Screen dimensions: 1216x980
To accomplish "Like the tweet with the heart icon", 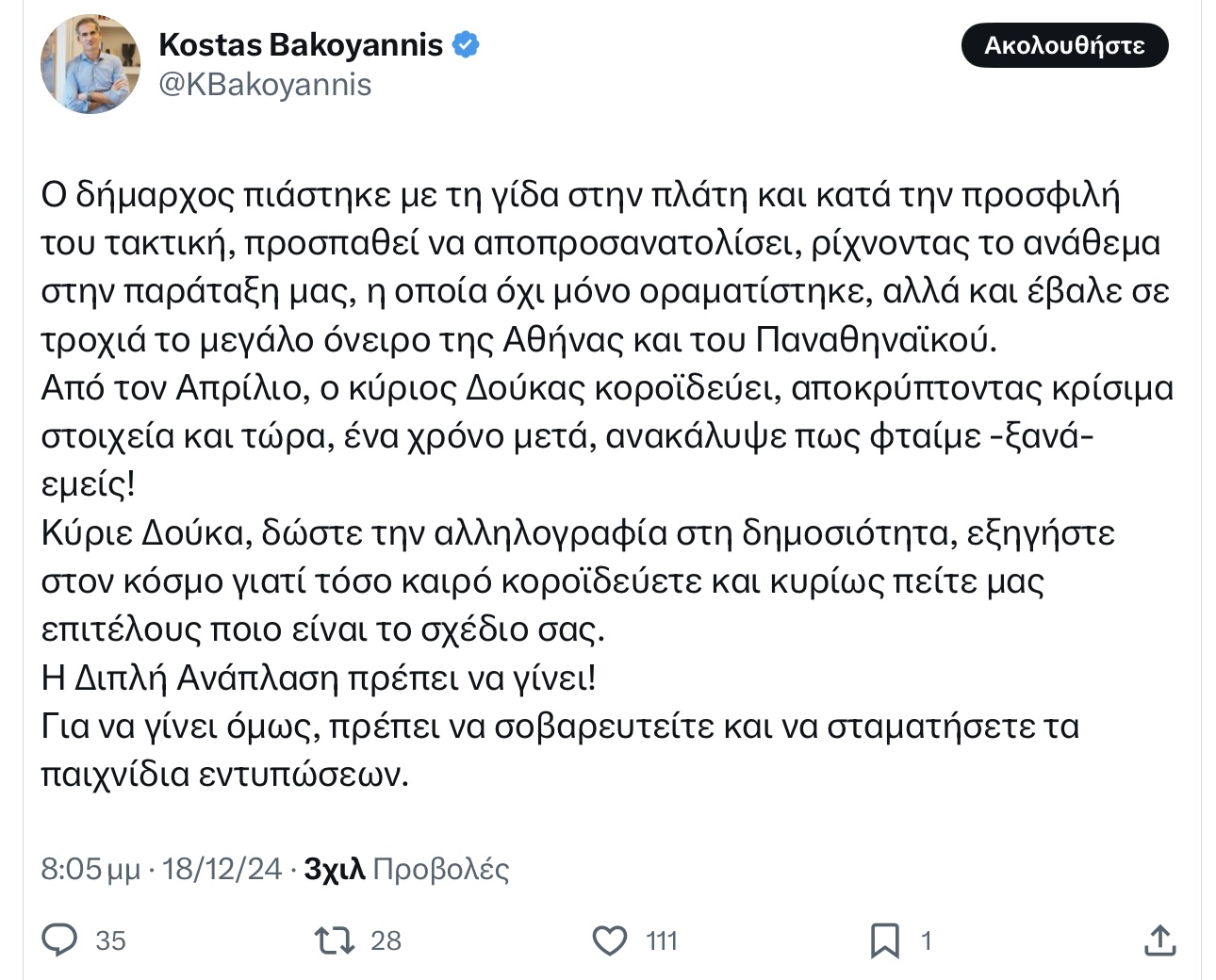I will pos(610,939).
